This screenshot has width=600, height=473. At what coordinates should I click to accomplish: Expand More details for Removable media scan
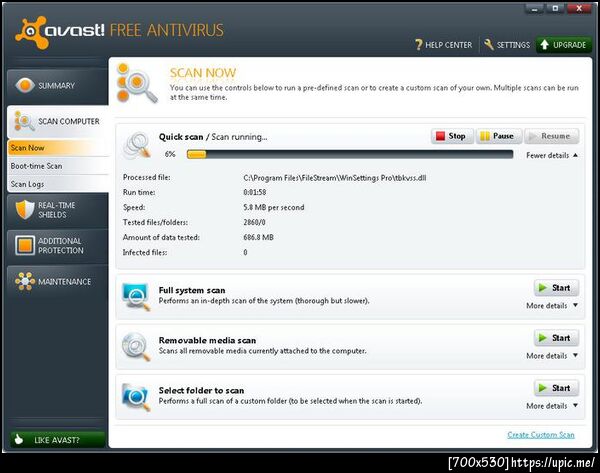[x=552, y=356]
